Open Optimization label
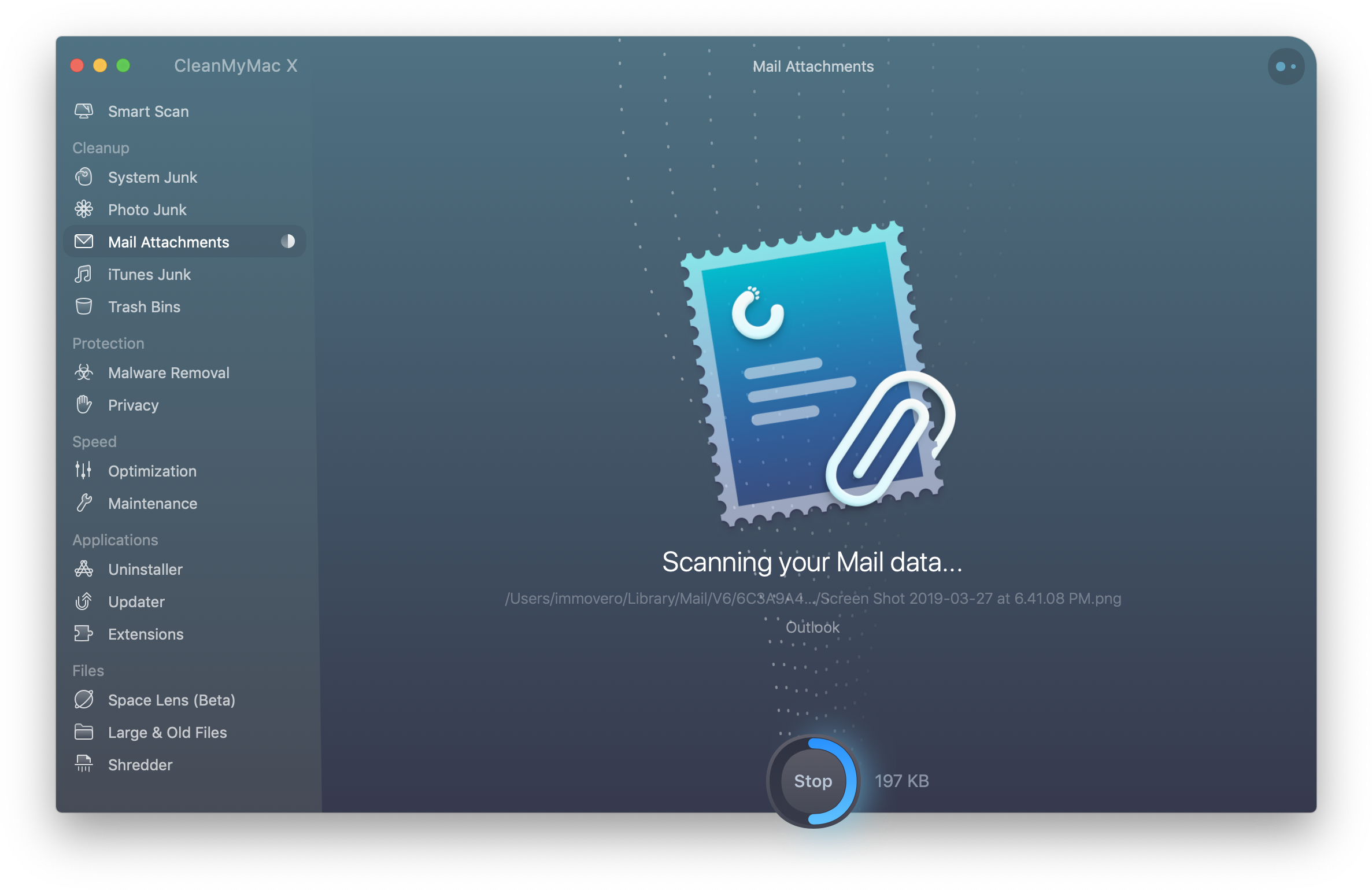The image size is (1372, 890). point(152,471)
